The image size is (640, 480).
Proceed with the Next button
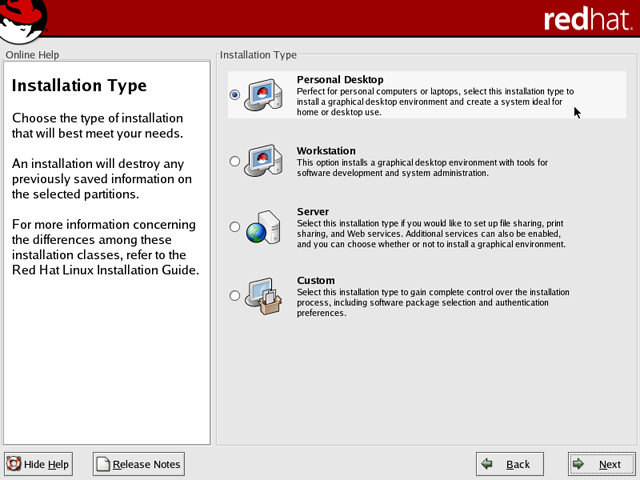[x=600, y=464]
